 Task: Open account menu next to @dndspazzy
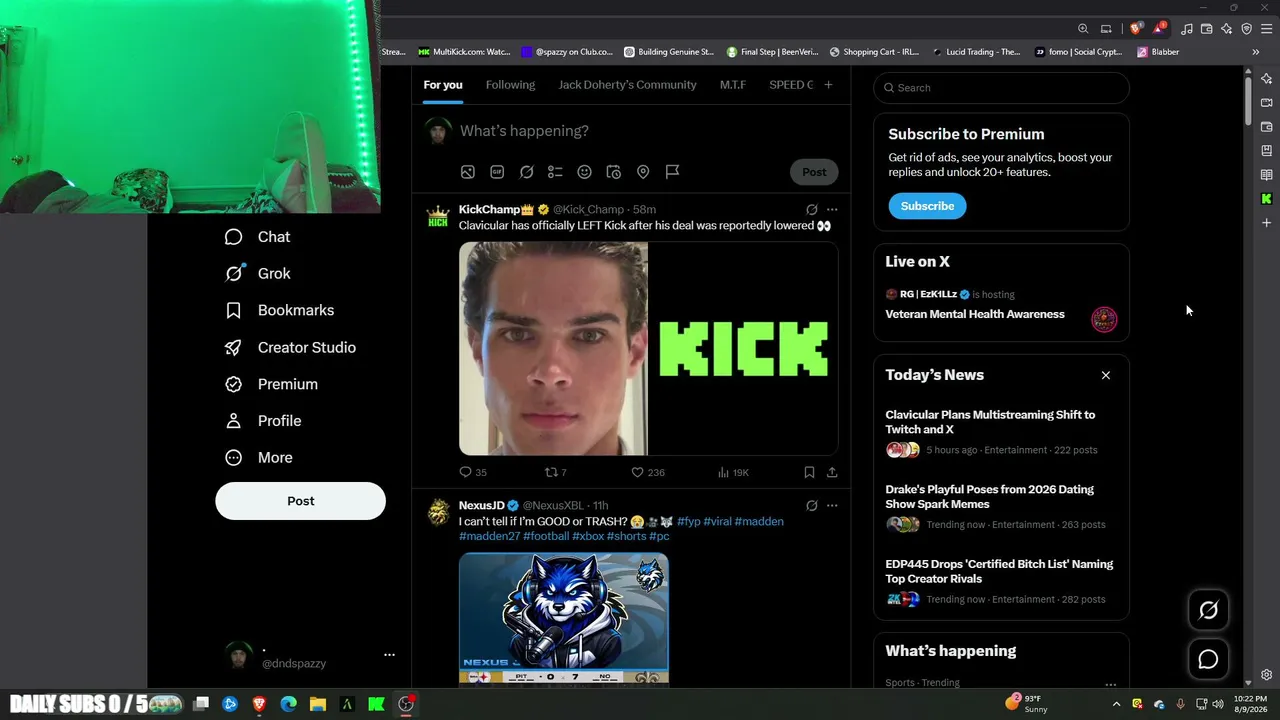pos(389,655)
